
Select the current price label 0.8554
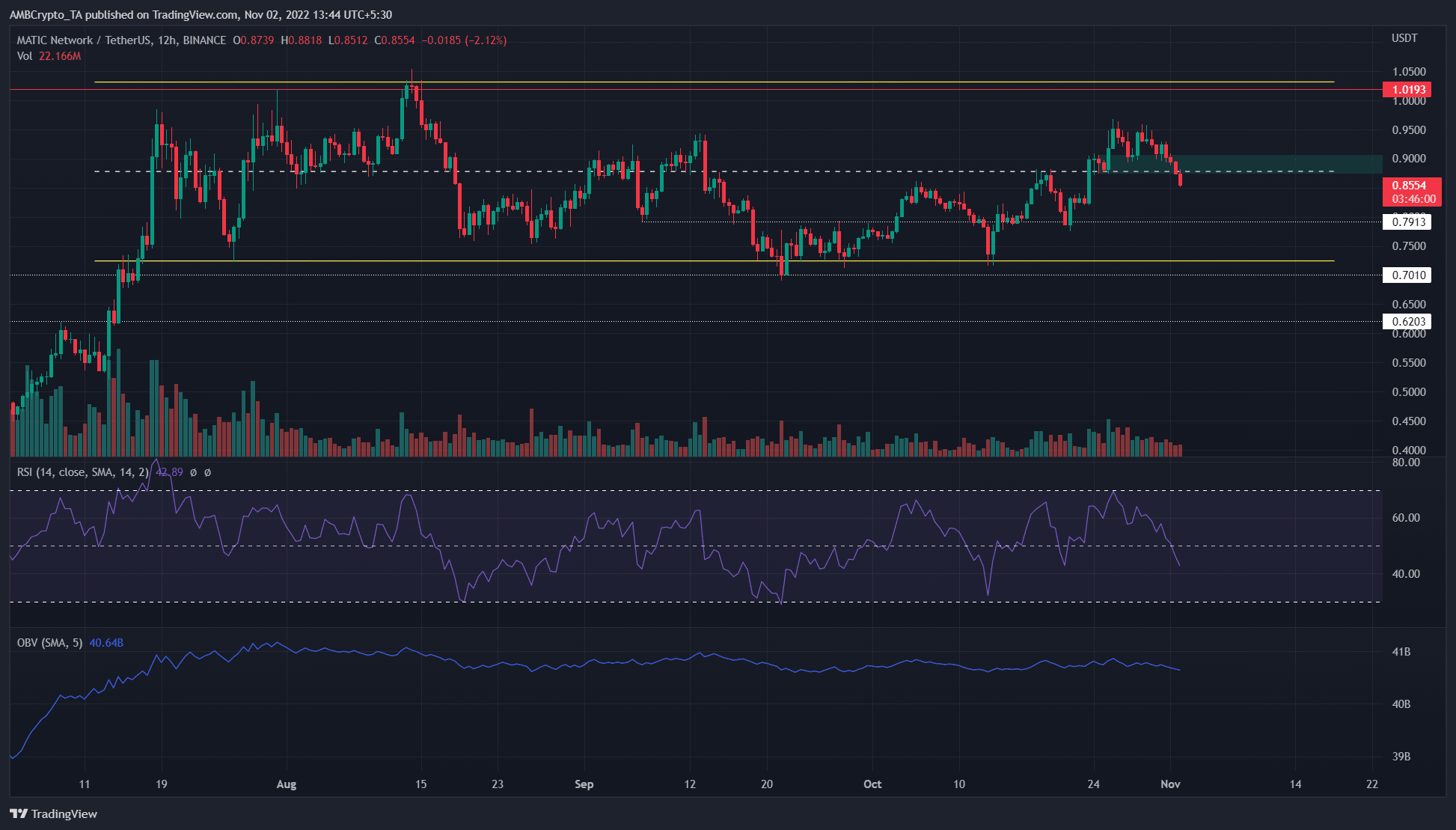(1409, 185)
